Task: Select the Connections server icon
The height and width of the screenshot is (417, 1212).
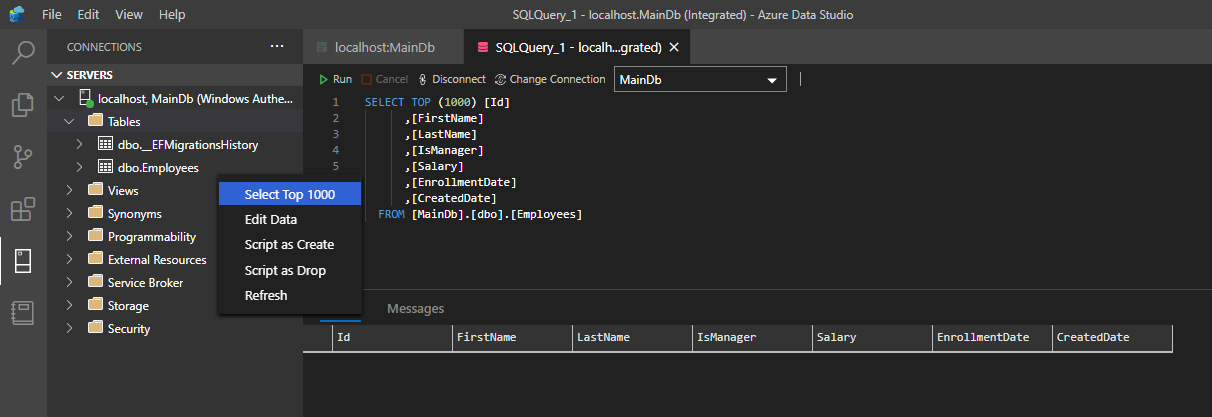Action: [x=23, y=261]
